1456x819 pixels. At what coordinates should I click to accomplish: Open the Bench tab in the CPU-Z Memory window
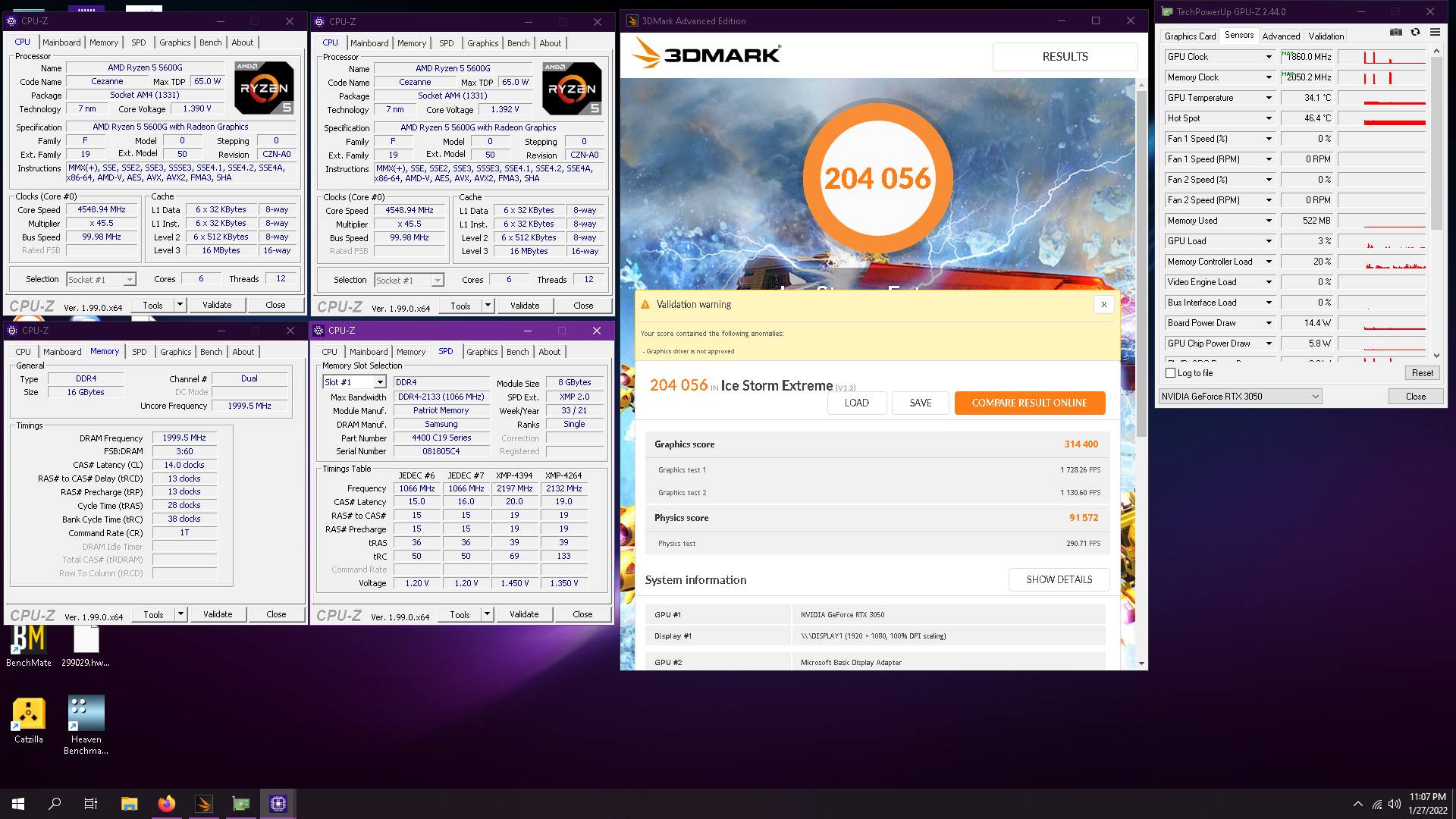click(x=211, y=352)
